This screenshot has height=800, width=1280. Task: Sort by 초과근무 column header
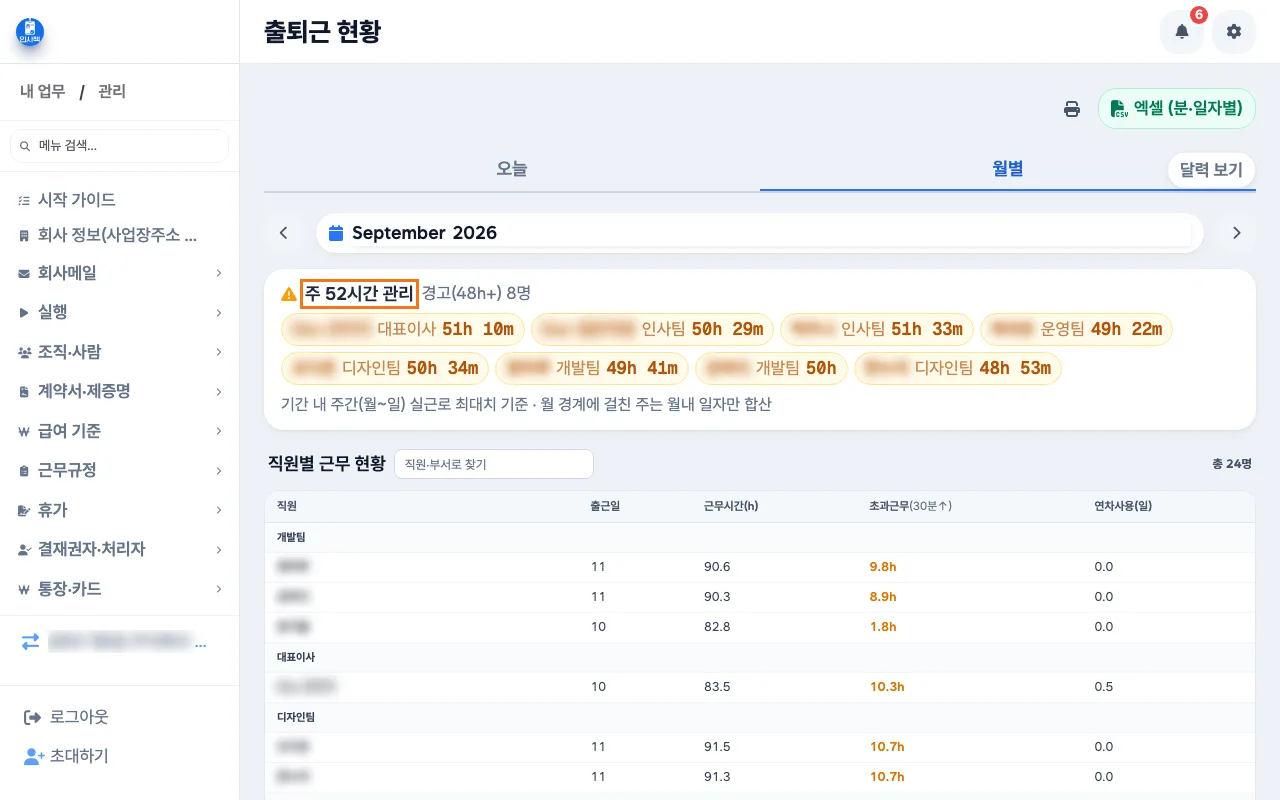(910, 506)
